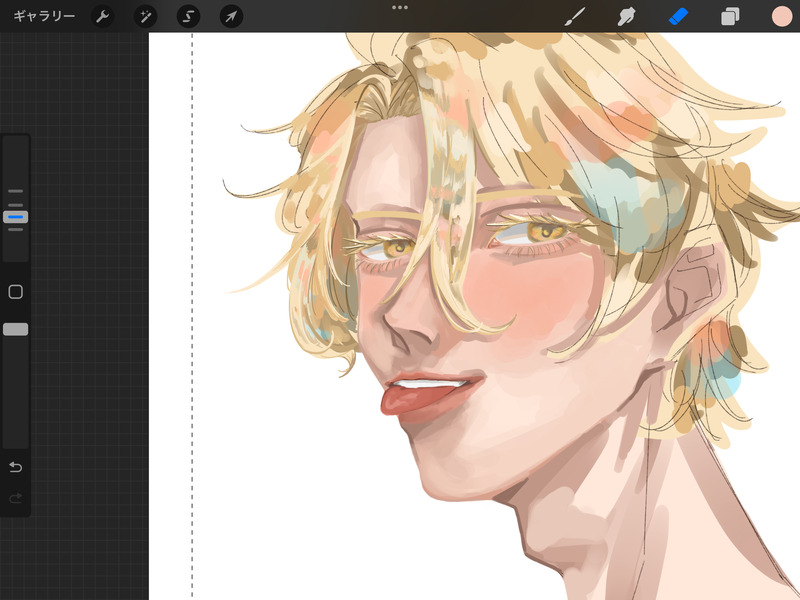Activate the Selection S tool
Image resolution: width=800 pixels, height=600 pixels.
(188, 16)
